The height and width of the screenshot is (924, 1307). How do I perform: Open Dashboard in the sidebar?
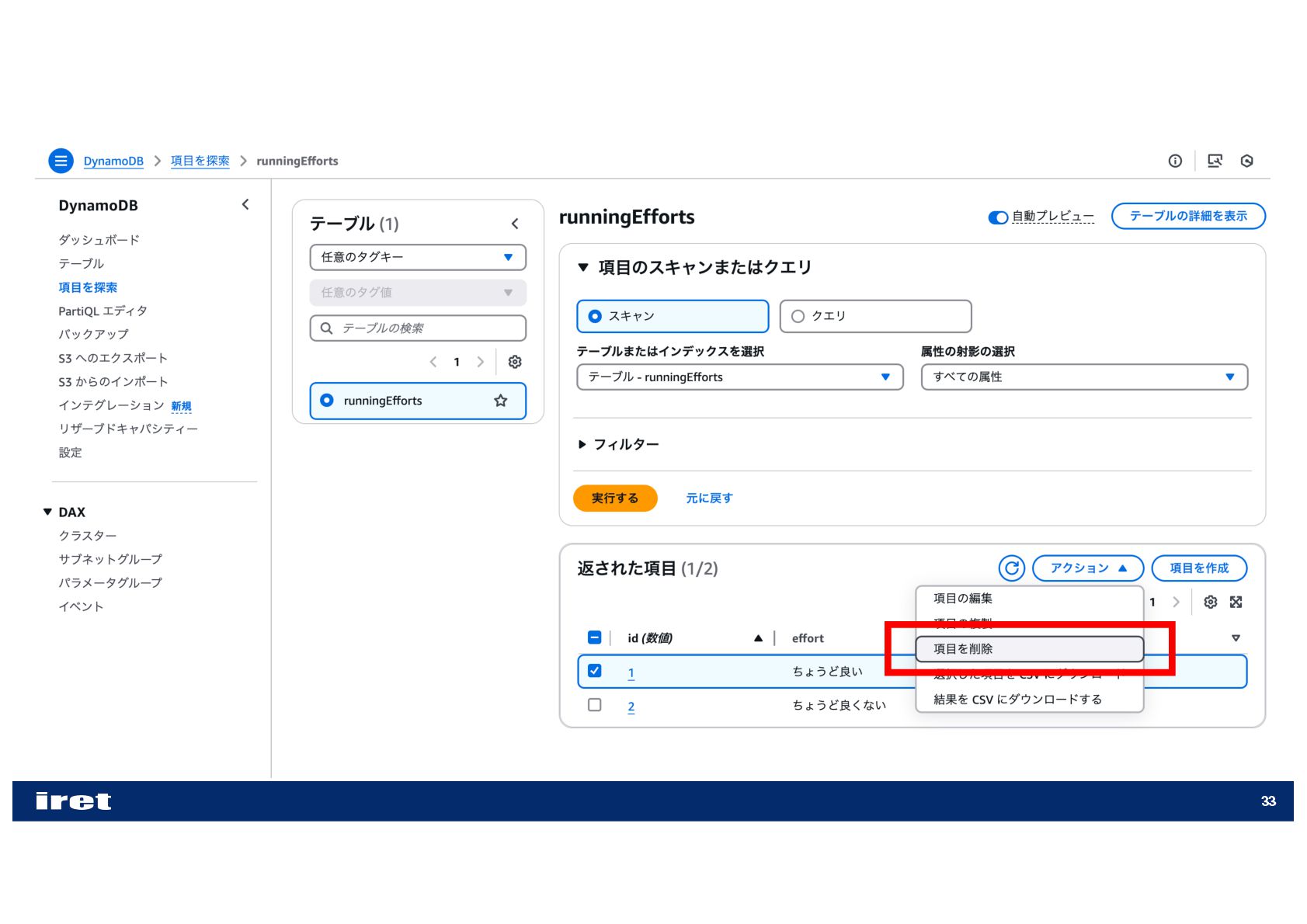point(99,240)
